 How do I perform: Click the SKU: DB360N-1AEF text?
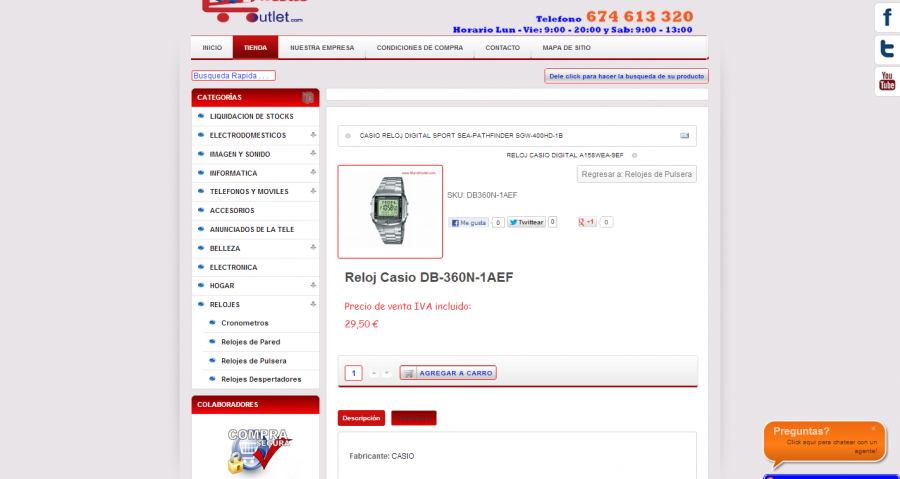482,195
